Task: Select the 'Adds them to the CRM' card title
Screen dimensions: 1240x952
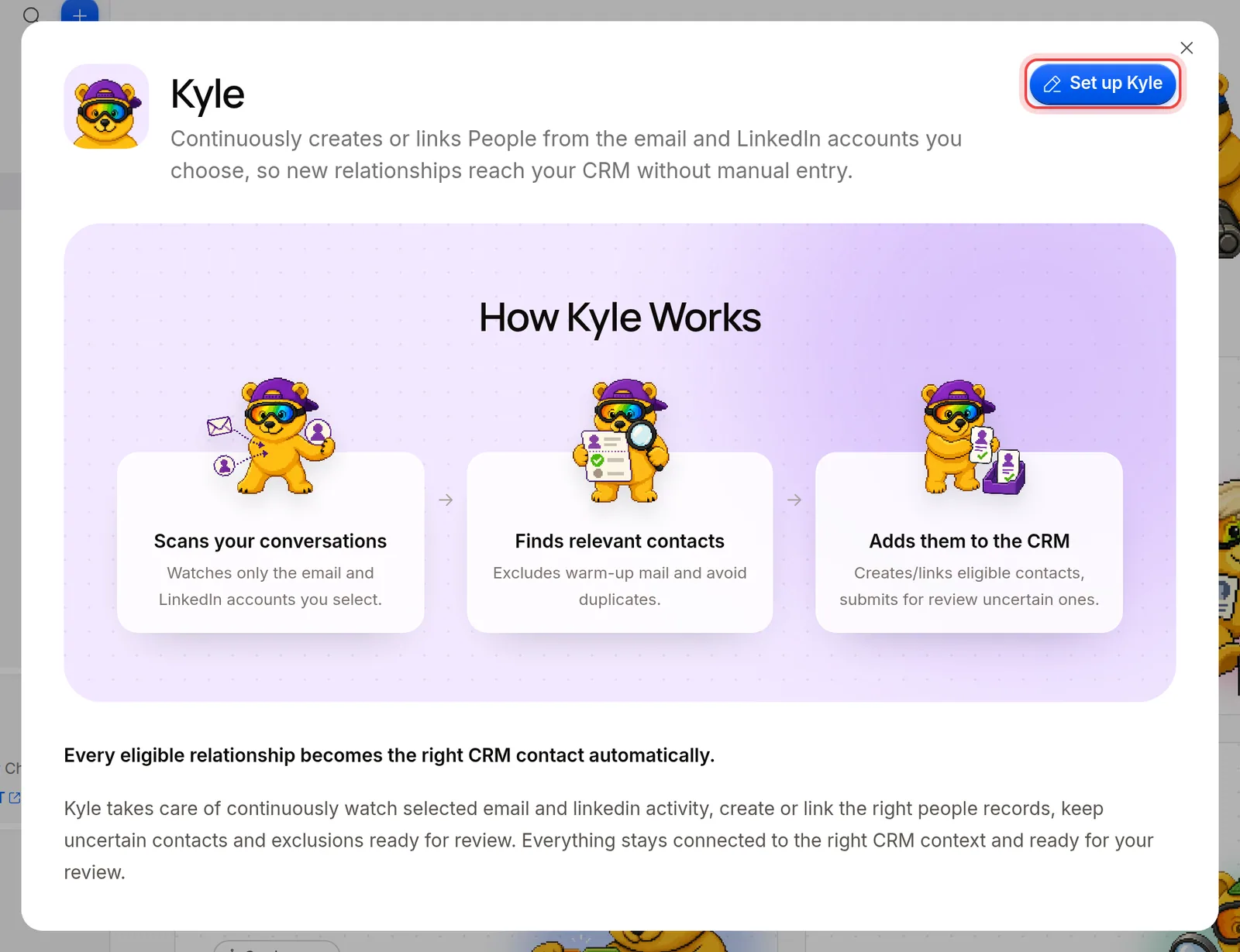Action: pos(970,541)
